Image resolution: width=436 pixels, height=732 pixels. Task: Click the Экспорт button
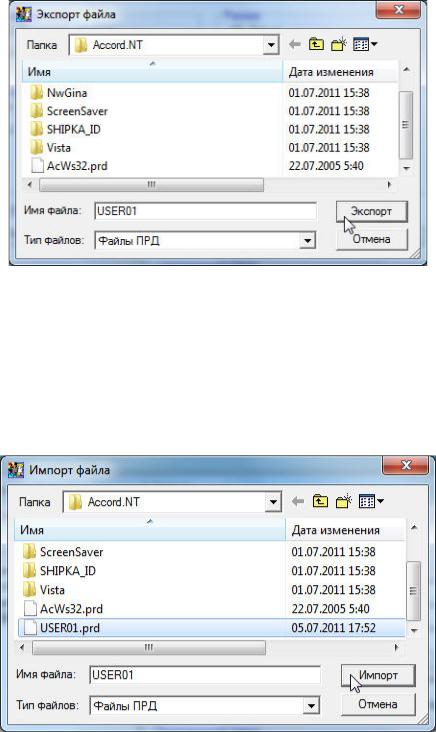coord(372,211)
